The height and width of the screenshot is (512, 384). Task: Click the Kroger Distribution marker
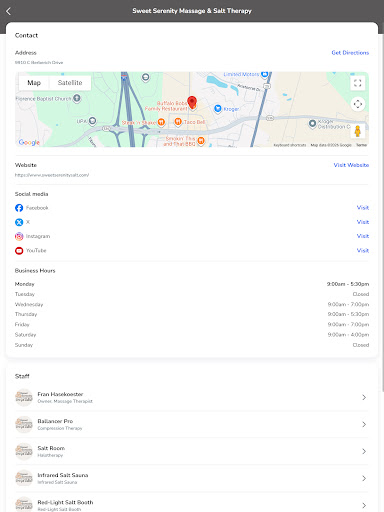(312, 124)
